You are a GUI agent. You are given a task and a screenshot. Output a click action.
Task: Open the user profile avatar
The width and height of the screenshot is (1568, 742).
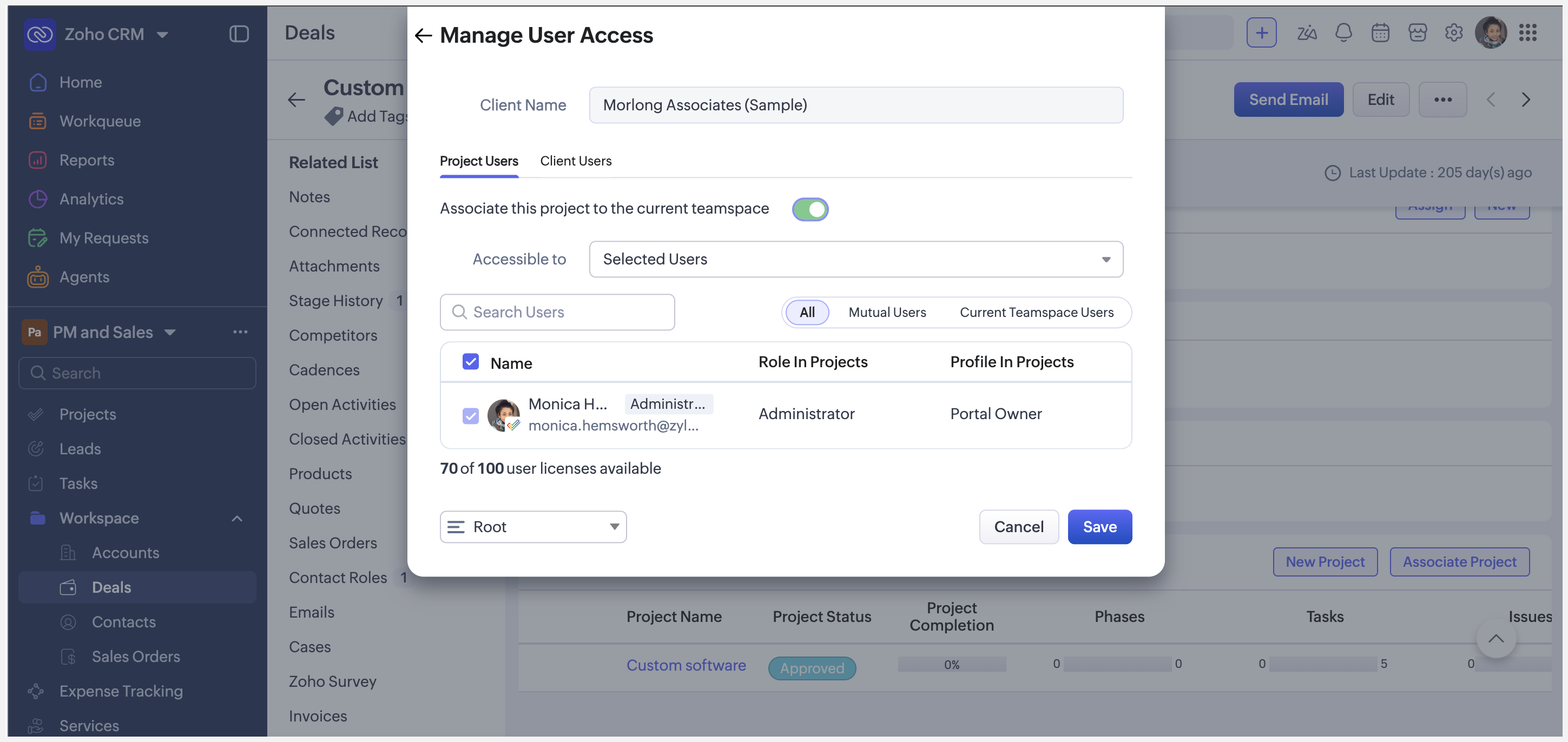click(x=1491, y=33)
